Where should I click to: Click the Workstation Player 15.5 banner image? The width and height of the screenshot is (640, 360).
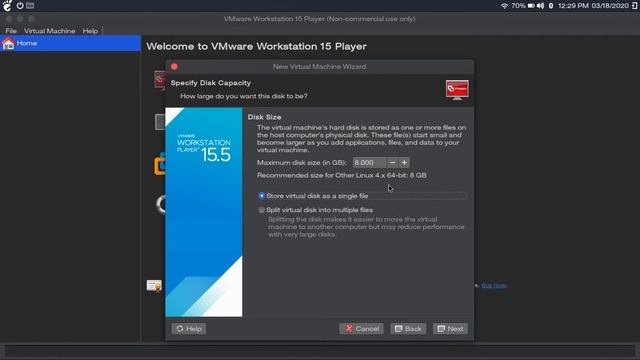pyautogui.click(x=204, y=212)
